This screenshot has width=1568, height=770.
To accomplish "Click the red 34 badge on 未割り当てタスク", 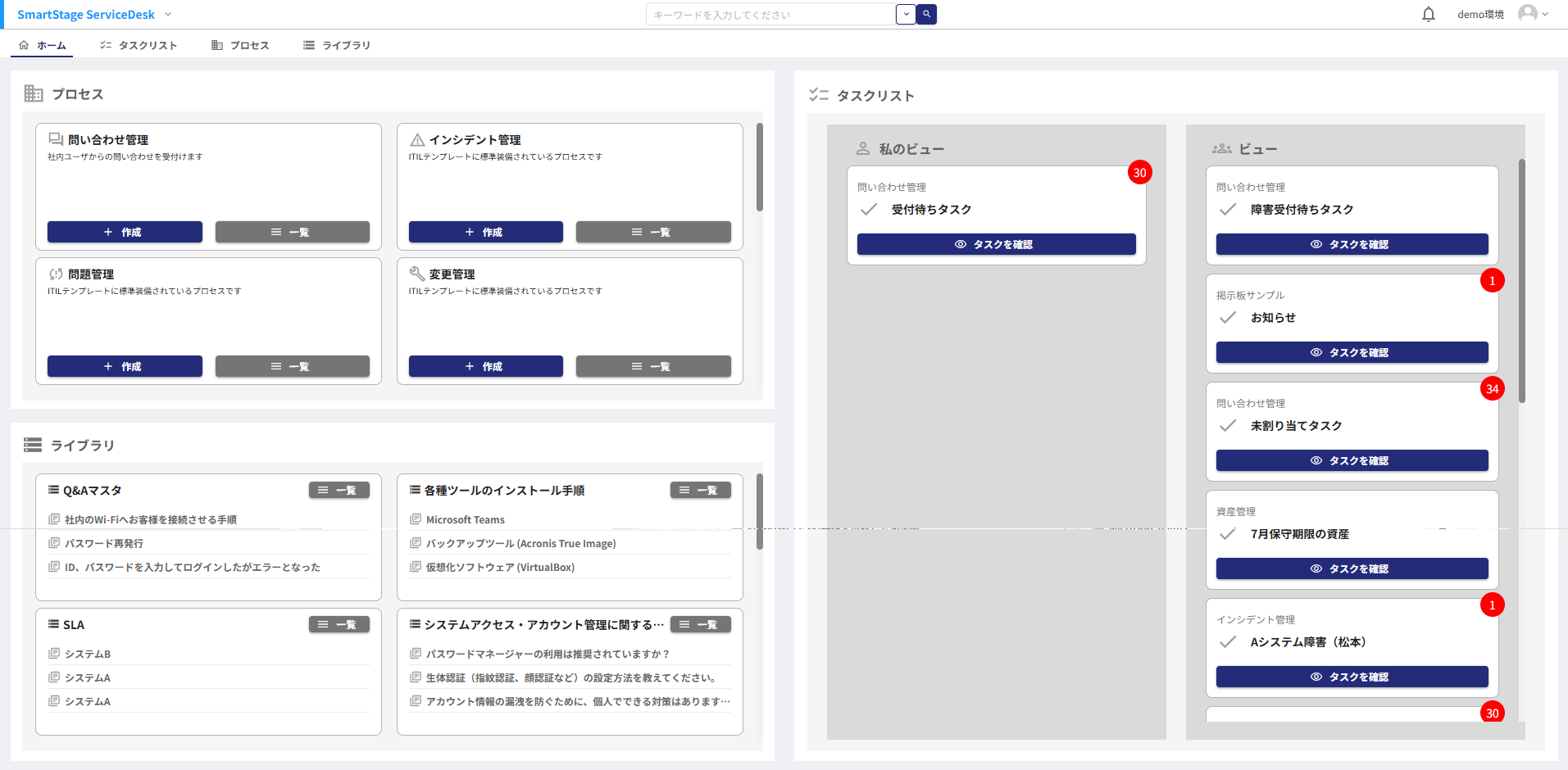I will pyautogui.click(x=1492, y=389).
